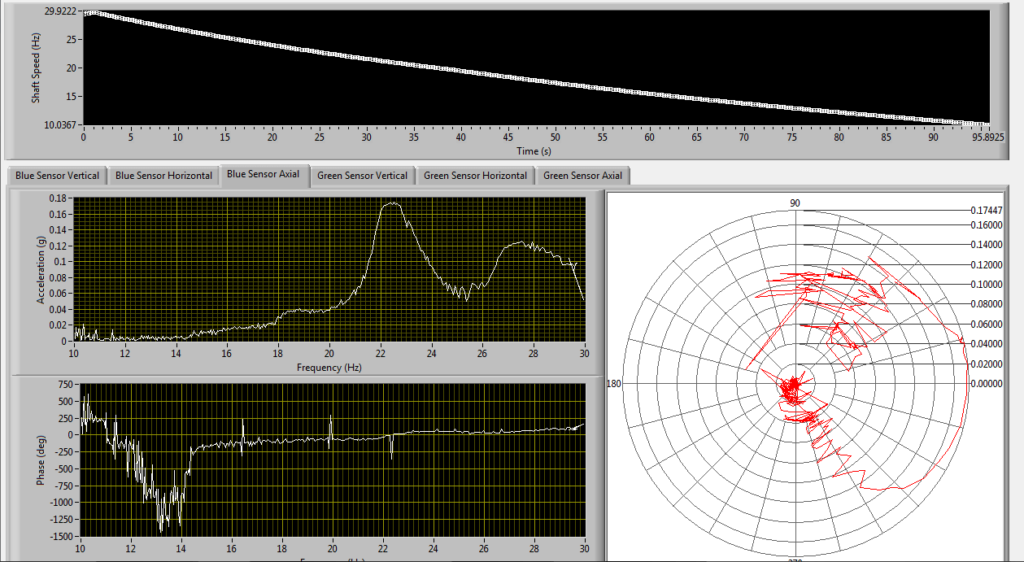This screenshot has width=1024, height=562.
Task: Switch to the Blue Sensor Vertical tab
Action: (x=57, y=176)
